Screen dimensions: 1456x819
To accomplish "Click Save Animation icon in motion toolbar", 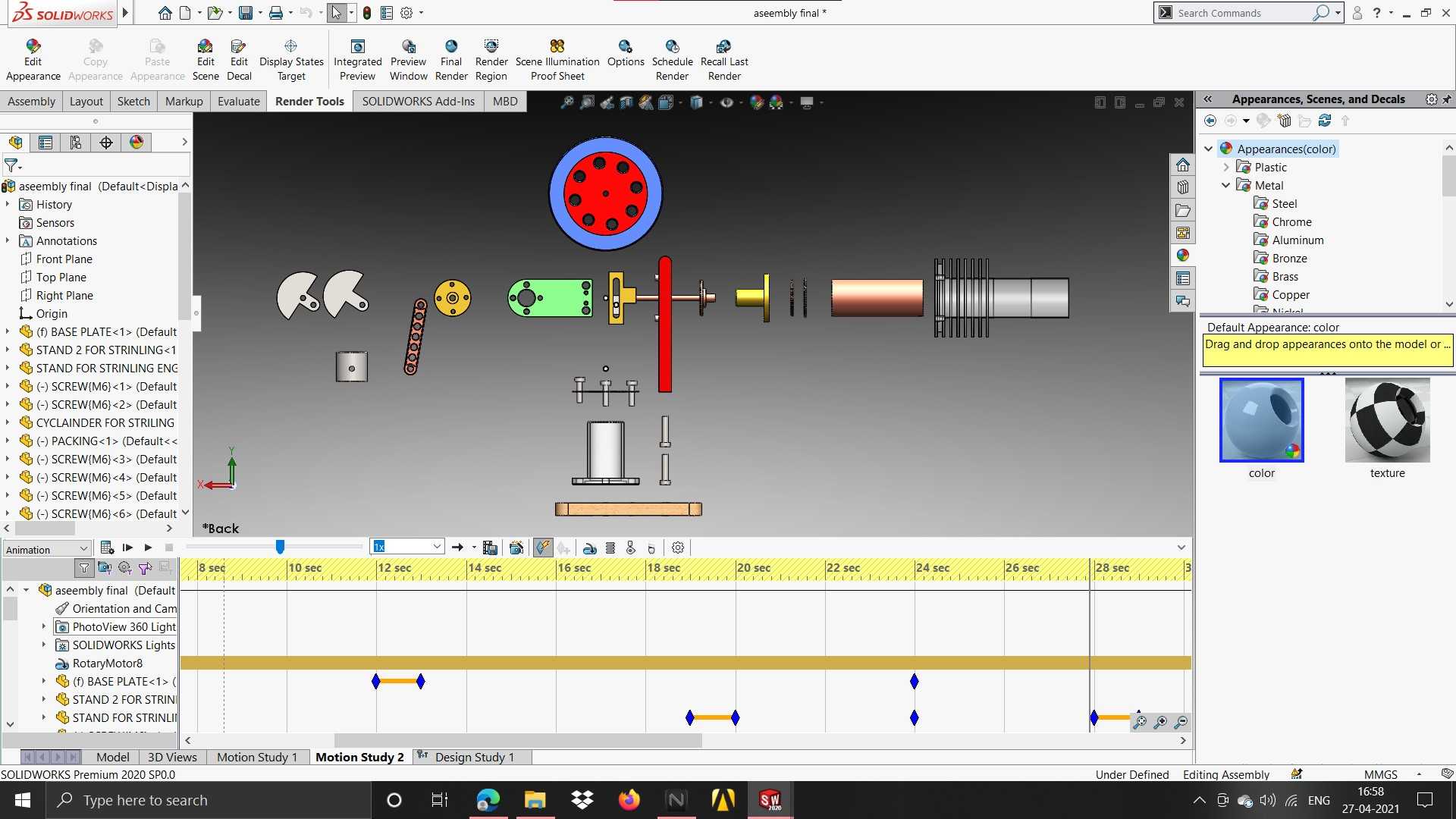I will click(x=490, y=548).
